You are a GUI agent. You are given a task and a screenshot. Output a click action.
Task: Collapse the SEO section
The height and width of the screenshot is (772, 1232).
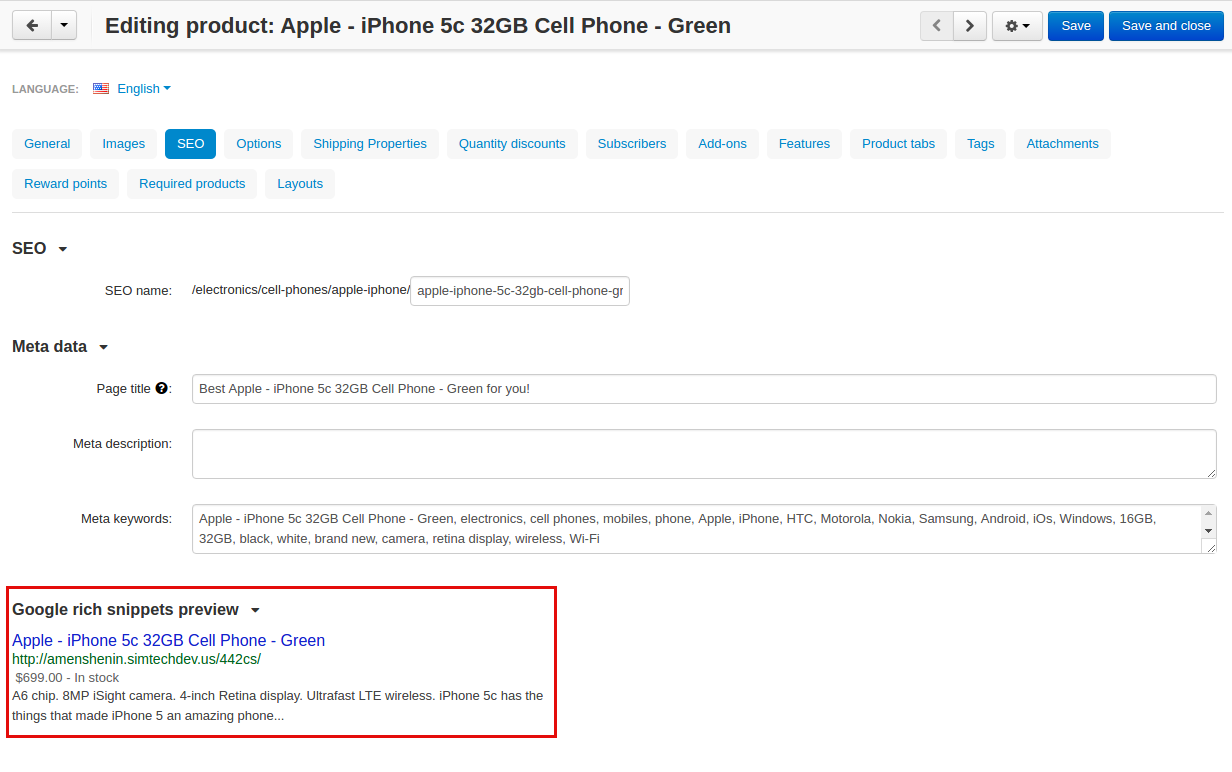pos(40,249)
